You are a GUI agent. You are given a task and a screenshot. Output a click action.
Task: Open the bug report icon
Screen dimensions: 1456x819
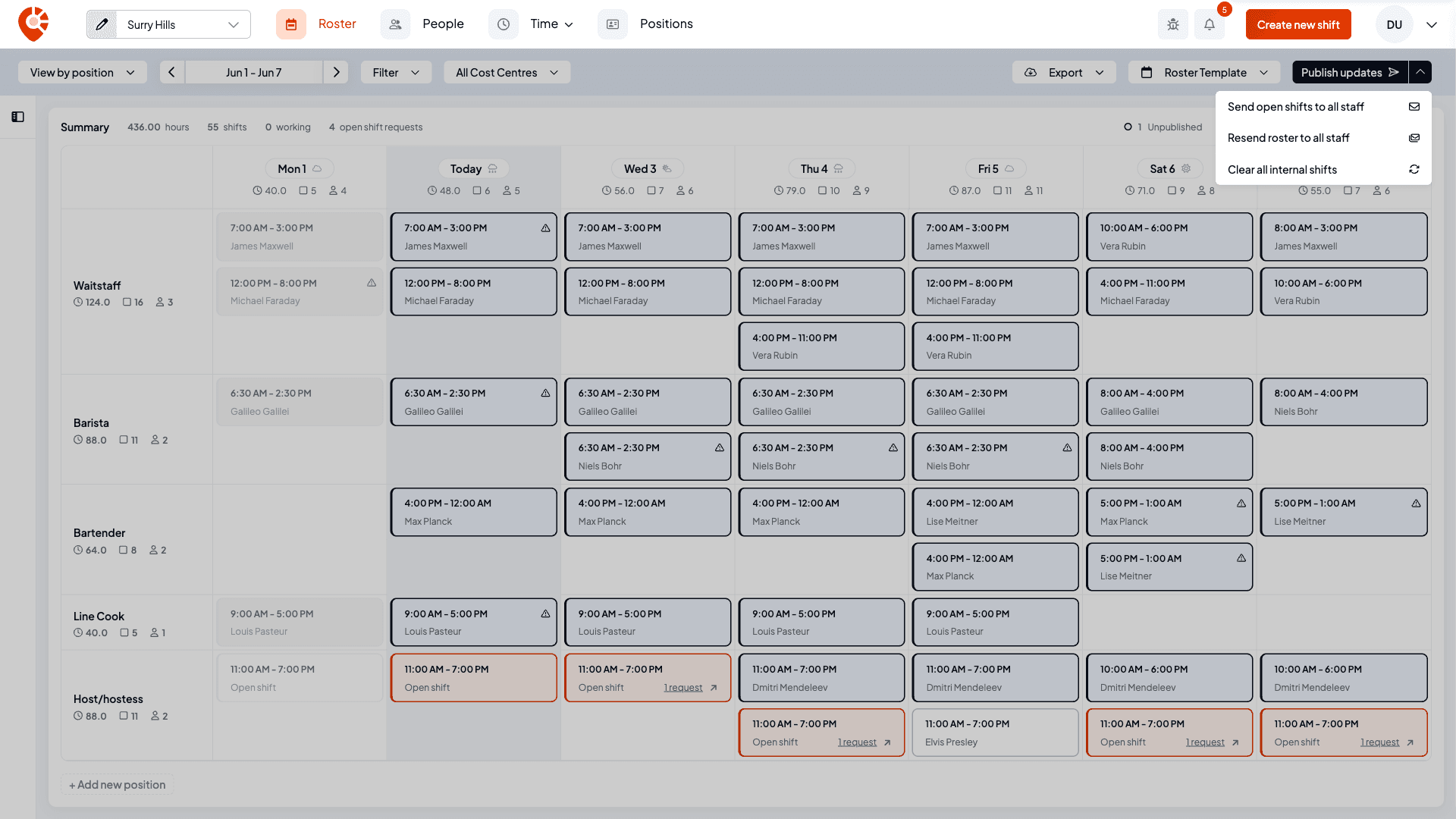click(x=1173, y=24)
